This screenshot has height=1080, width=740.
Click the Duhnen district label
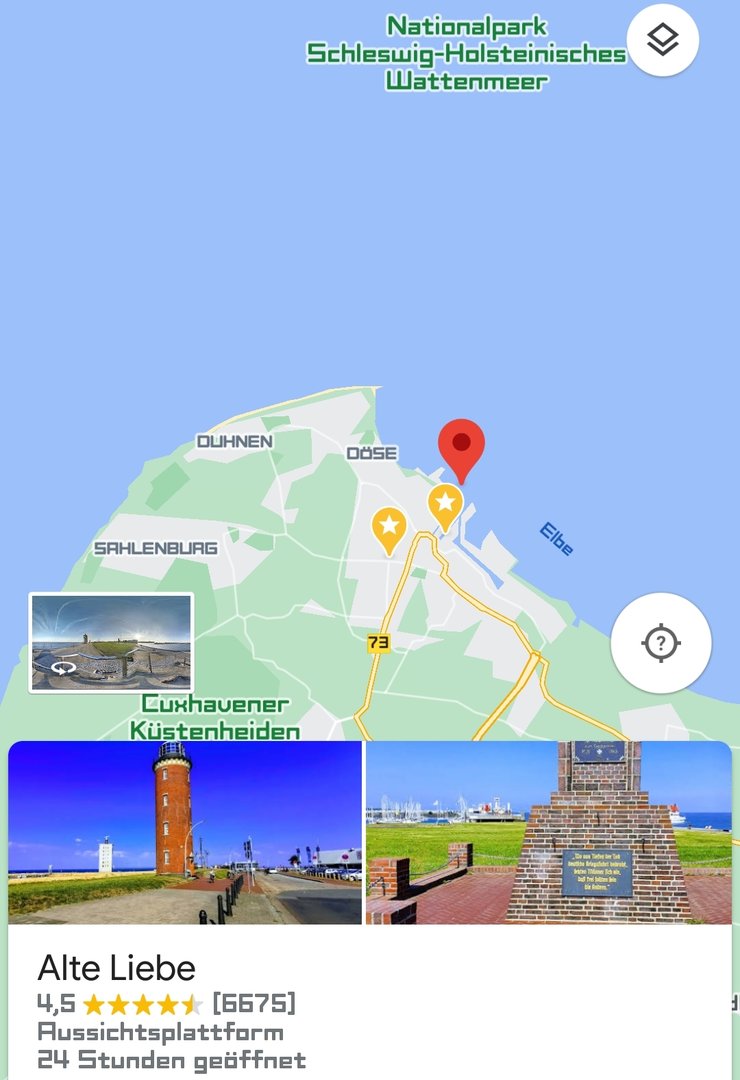tap(235, 442)
